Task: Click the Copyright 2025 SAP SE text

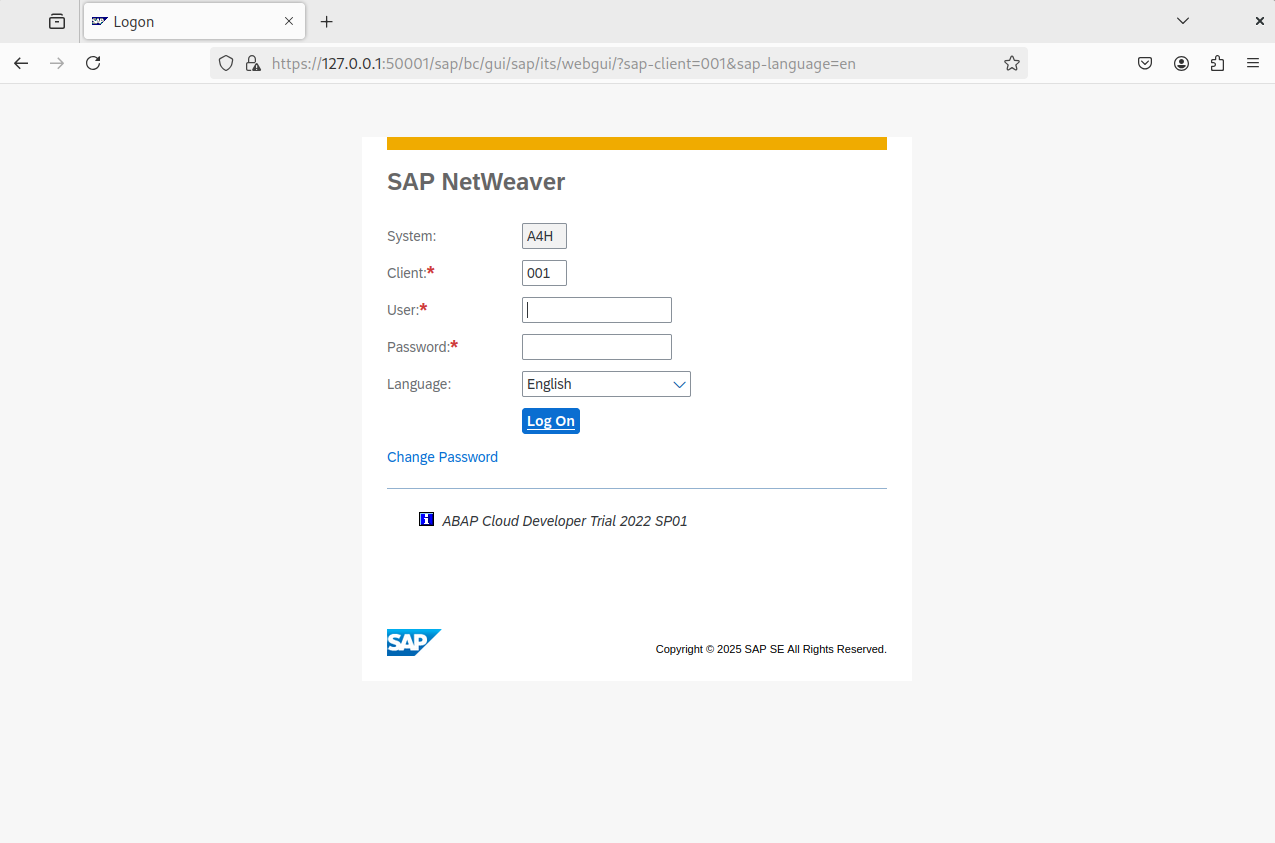Action: pyautogui.click(x=771, y=649)
